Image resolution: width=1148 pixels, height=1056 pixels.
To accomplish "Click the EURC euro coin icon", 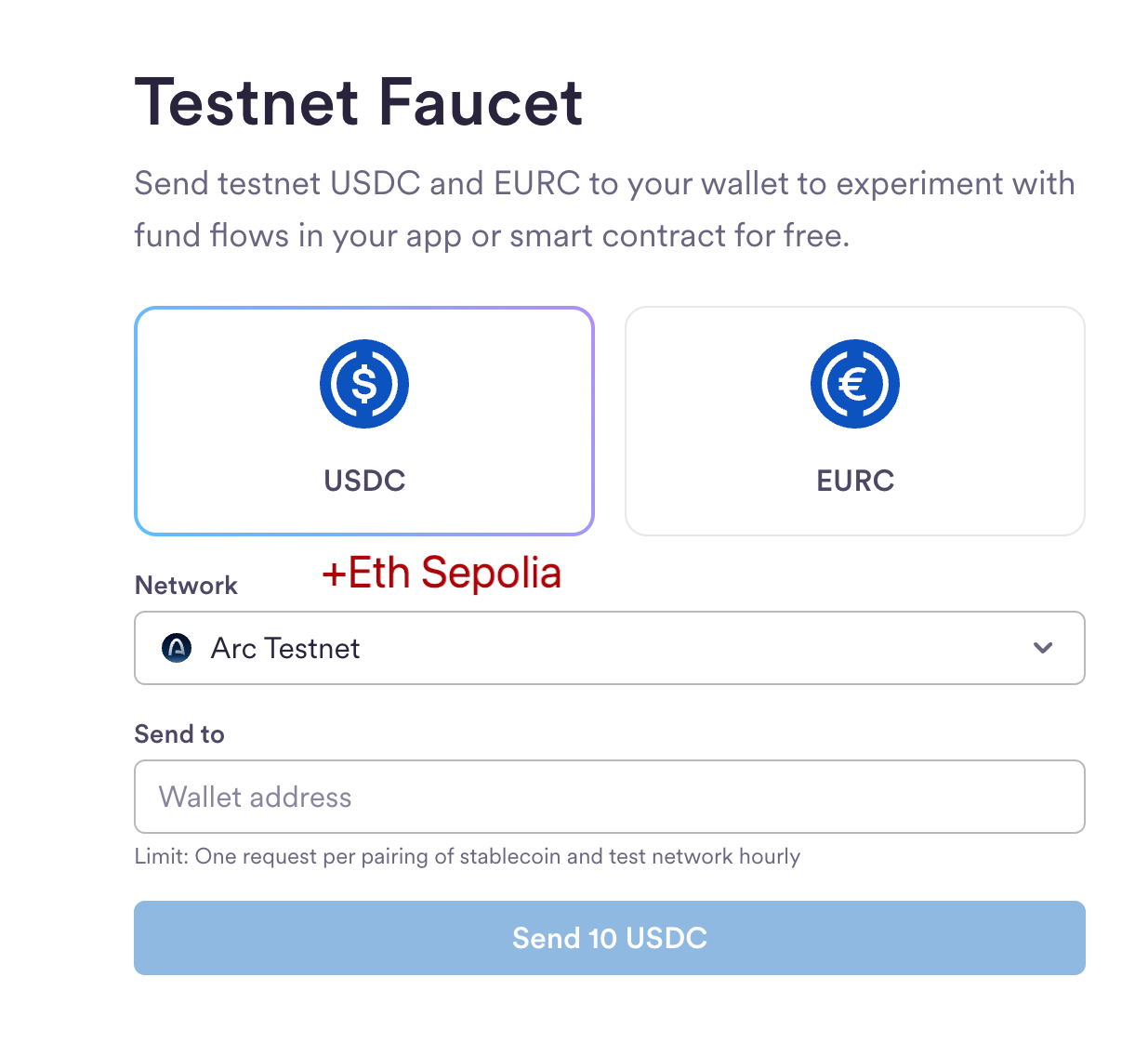I will click(854, 384).
